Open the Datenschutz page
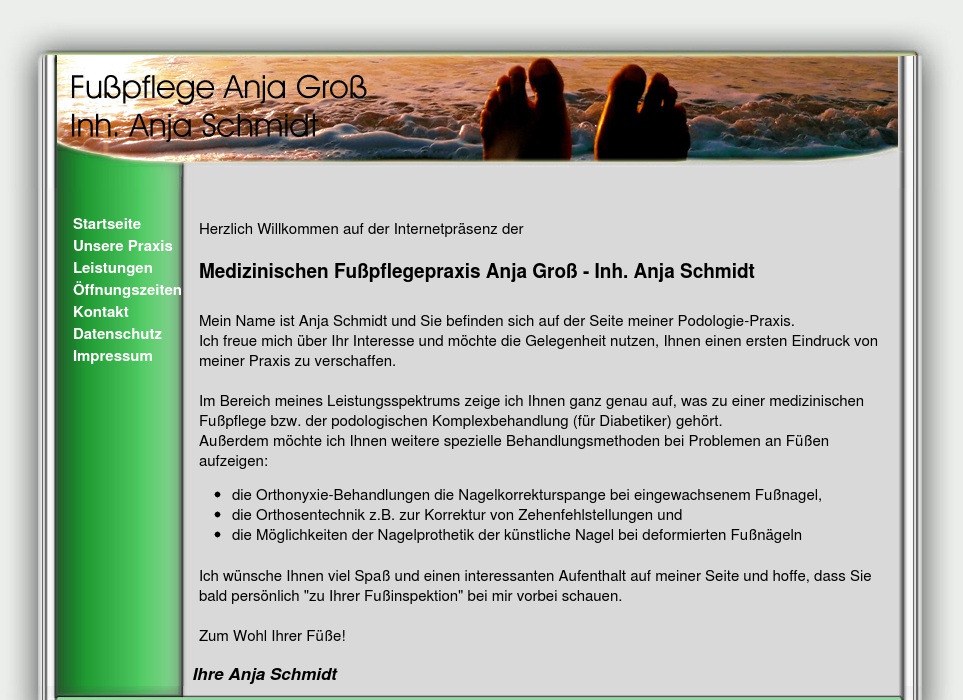The height and width of the screenshot is (700, 963). click(x=117, y=333)
